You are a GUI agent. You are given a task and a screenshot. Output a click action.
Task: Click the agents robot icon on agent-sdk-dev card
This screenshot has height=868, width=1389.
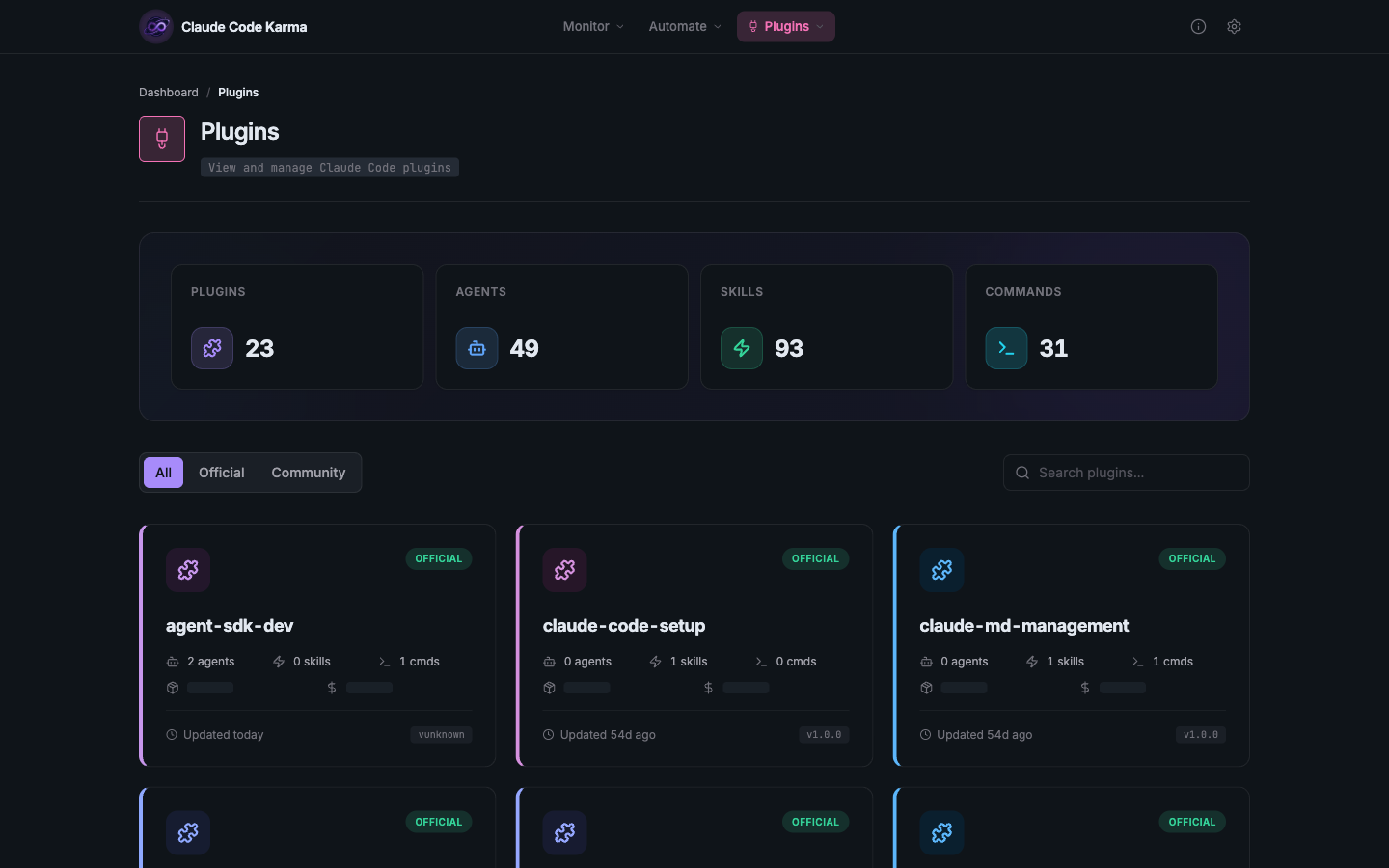pos(173,662)
